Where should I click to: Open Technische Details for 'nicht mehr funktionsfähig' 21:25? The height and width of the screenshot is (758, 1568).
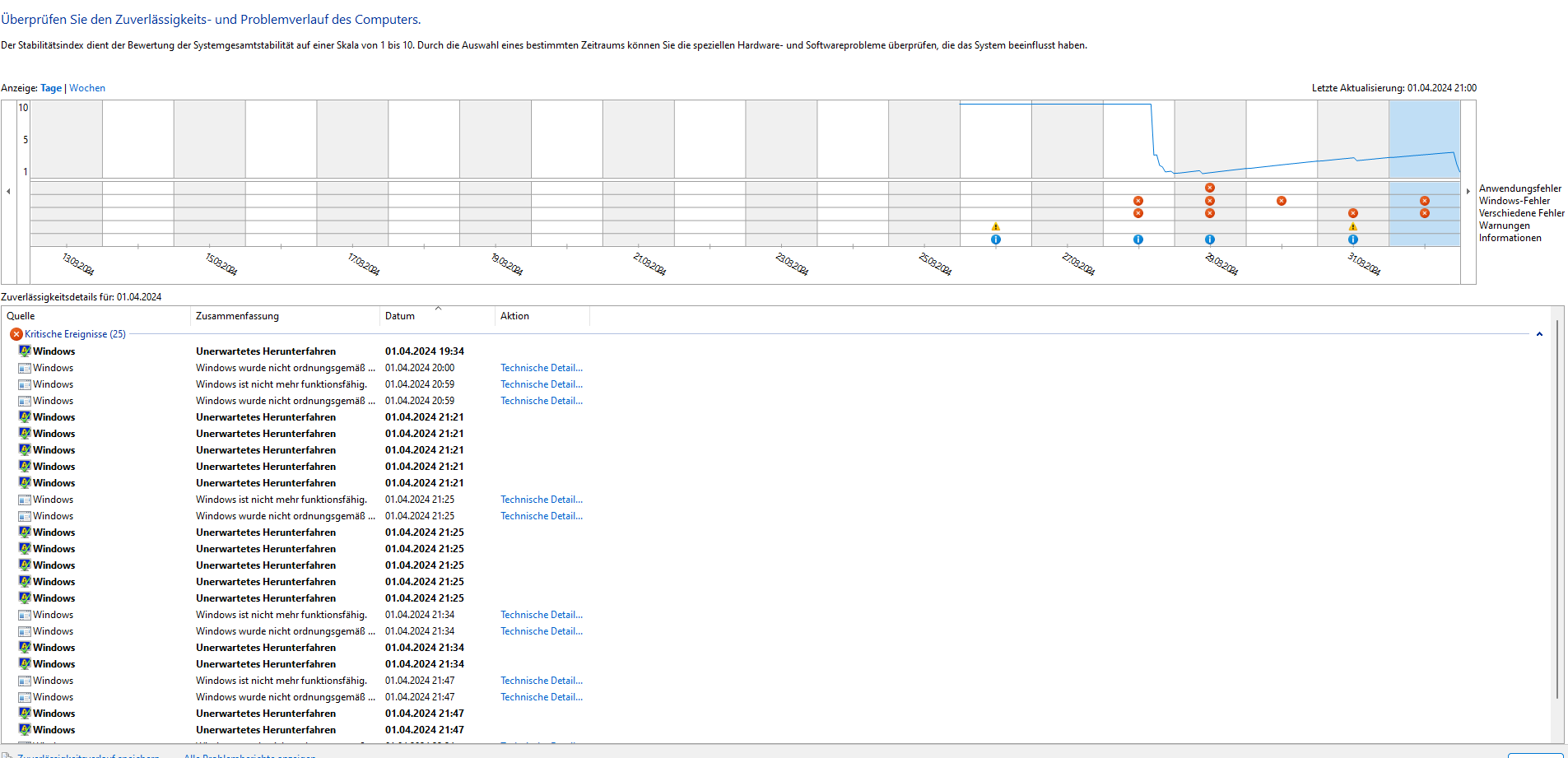(542, 500)
